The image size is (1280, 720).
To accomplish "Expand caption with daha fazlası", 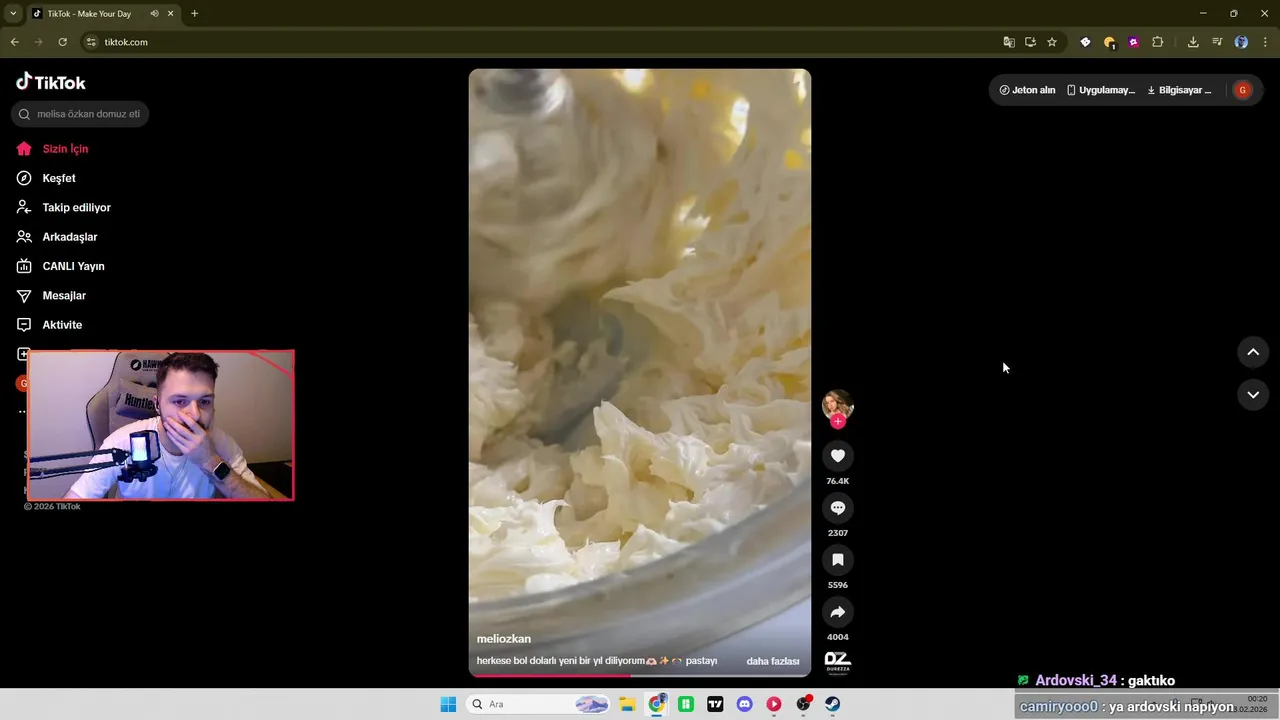I will [x=773, y=661].
